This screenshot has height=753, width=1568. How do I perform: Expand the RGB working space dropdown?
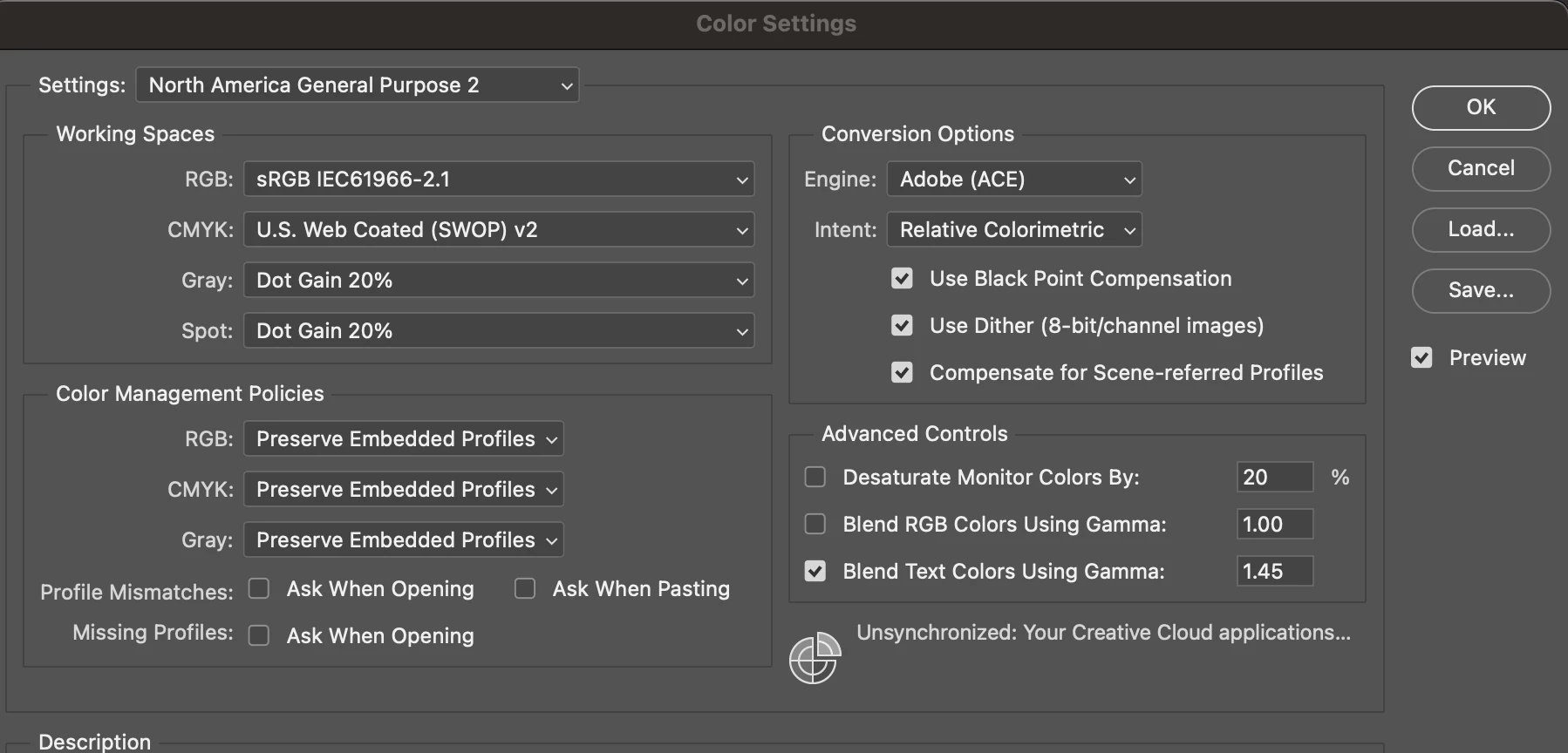499,179
